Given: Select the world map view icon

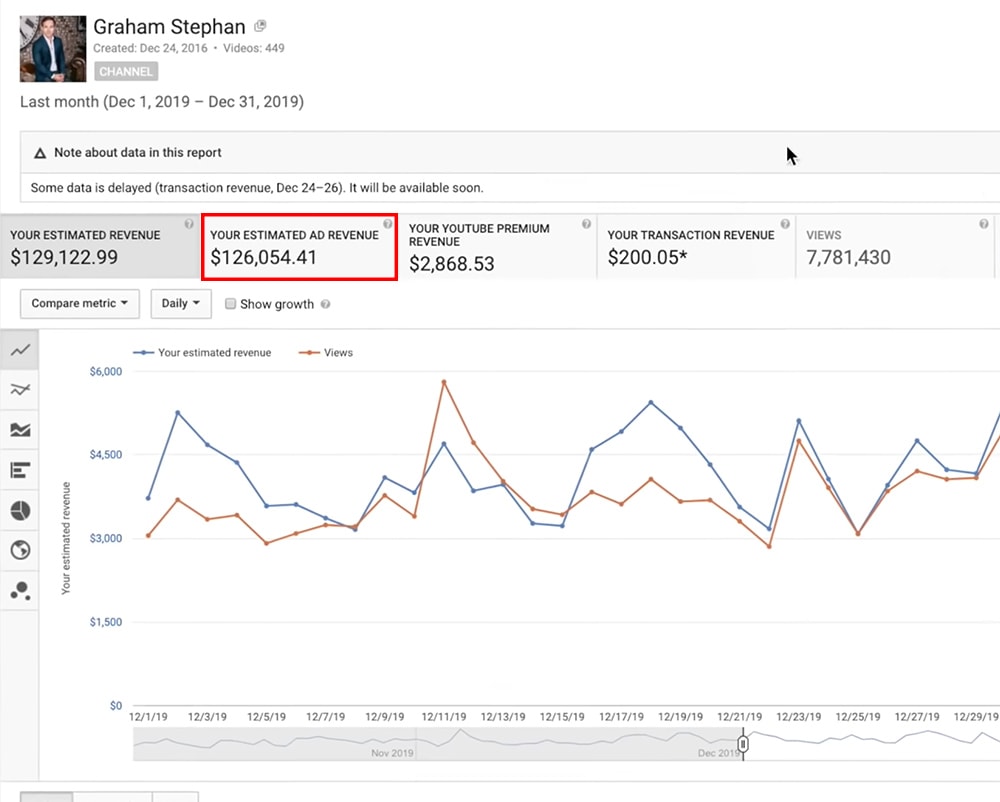Looking at the screenshot, I should click(x=20, y=550).
